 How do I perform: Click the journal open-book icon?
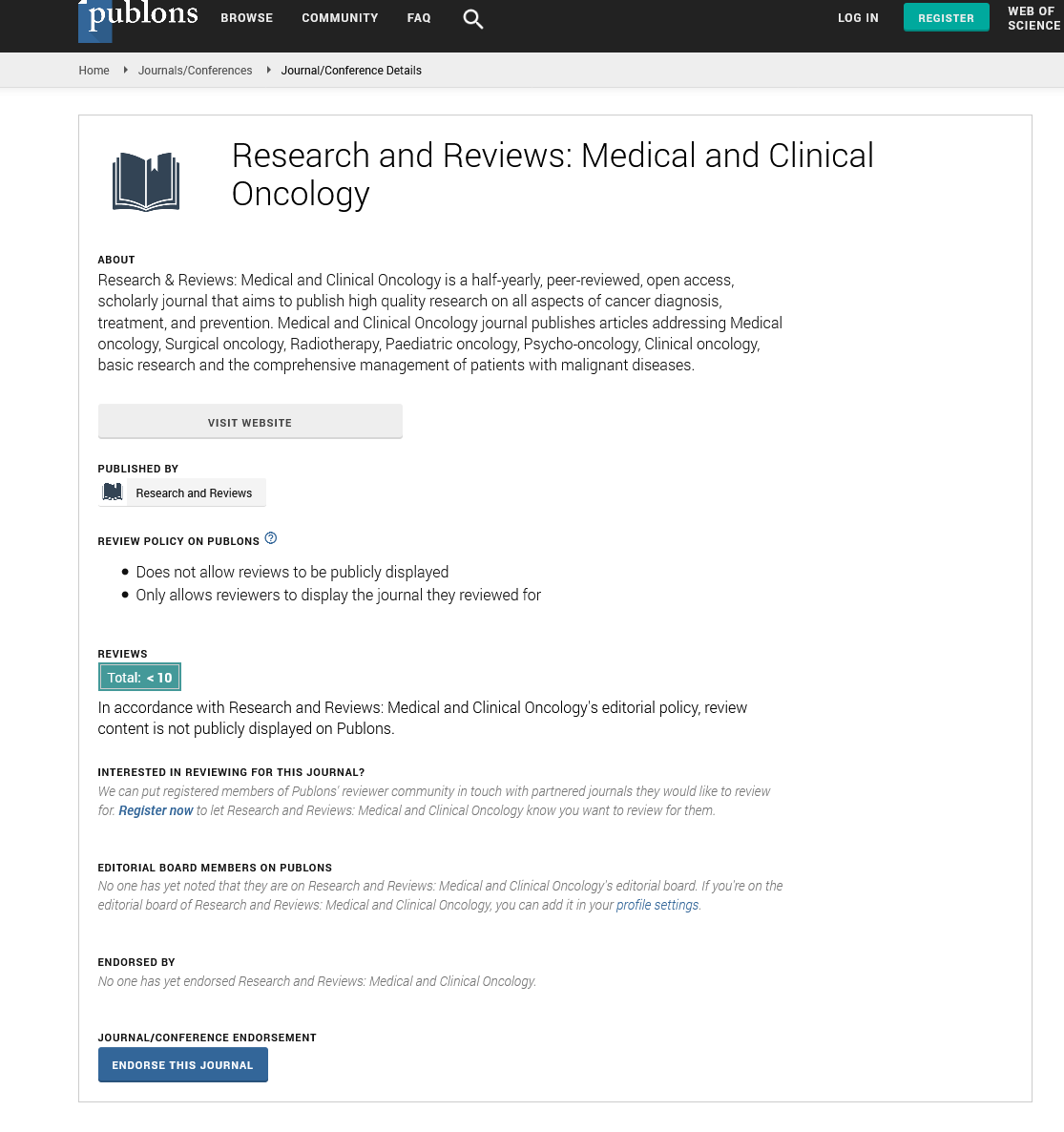tap(146, 181)
